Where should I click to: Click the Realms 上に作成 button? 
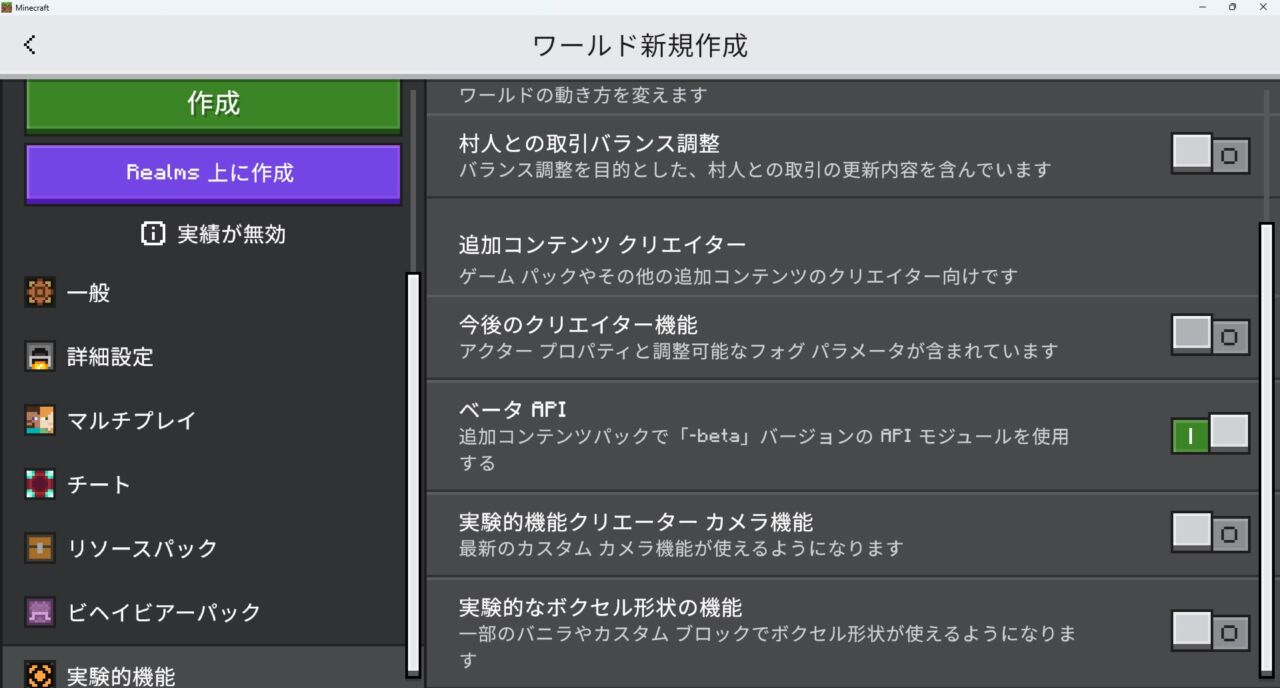click(x=213, y=174)
